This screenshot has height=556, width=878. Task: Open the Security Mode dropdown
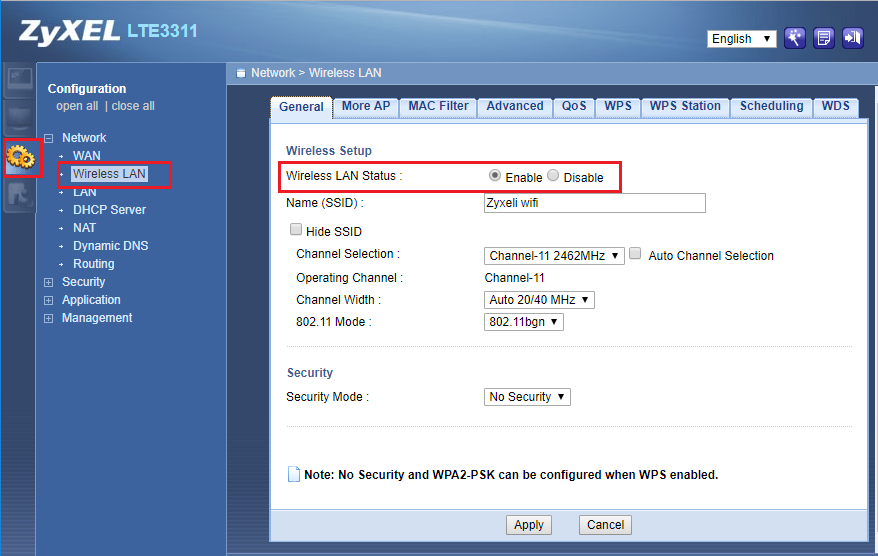(x=527, y=397)
